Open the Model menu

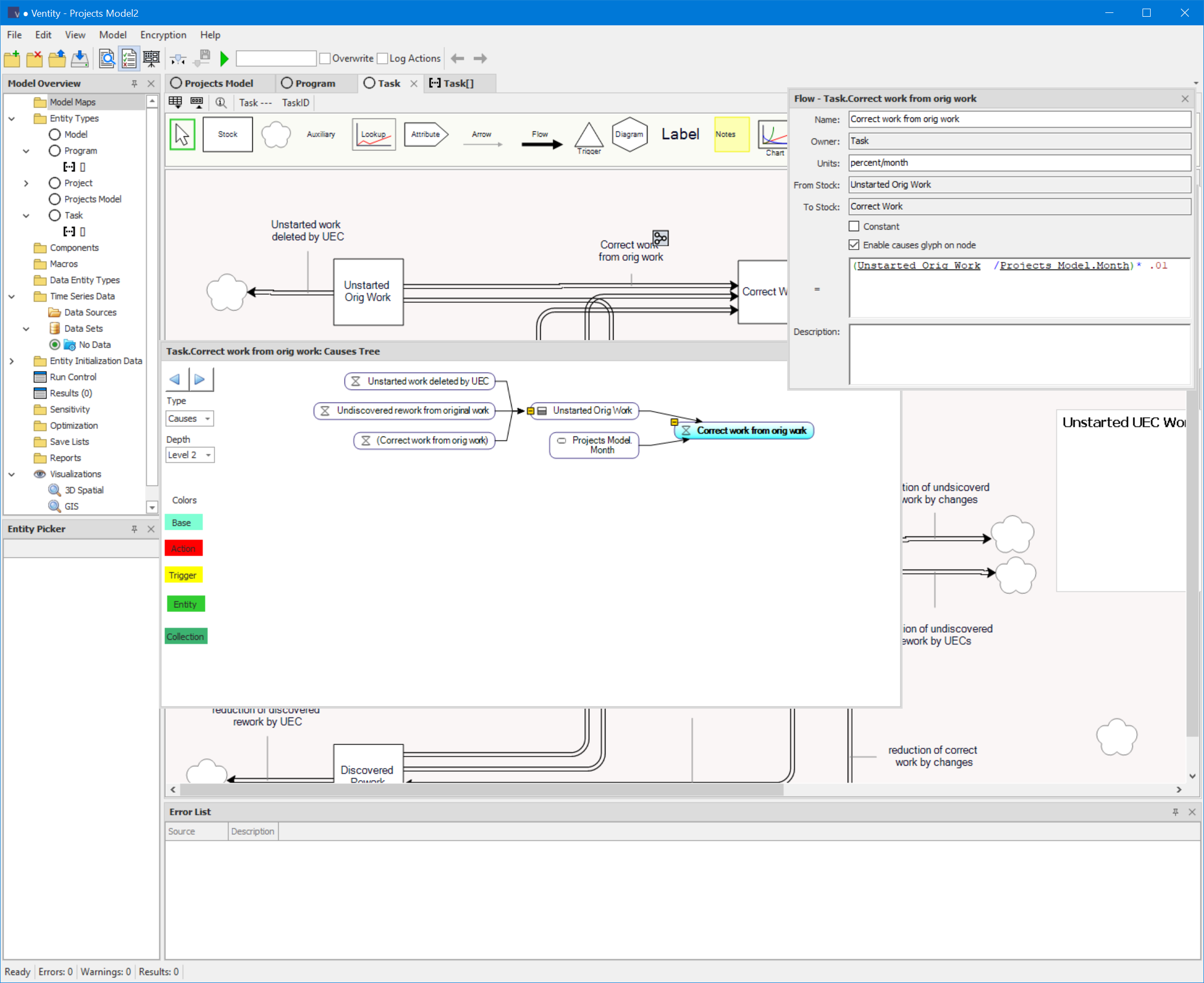click(113, 34)
